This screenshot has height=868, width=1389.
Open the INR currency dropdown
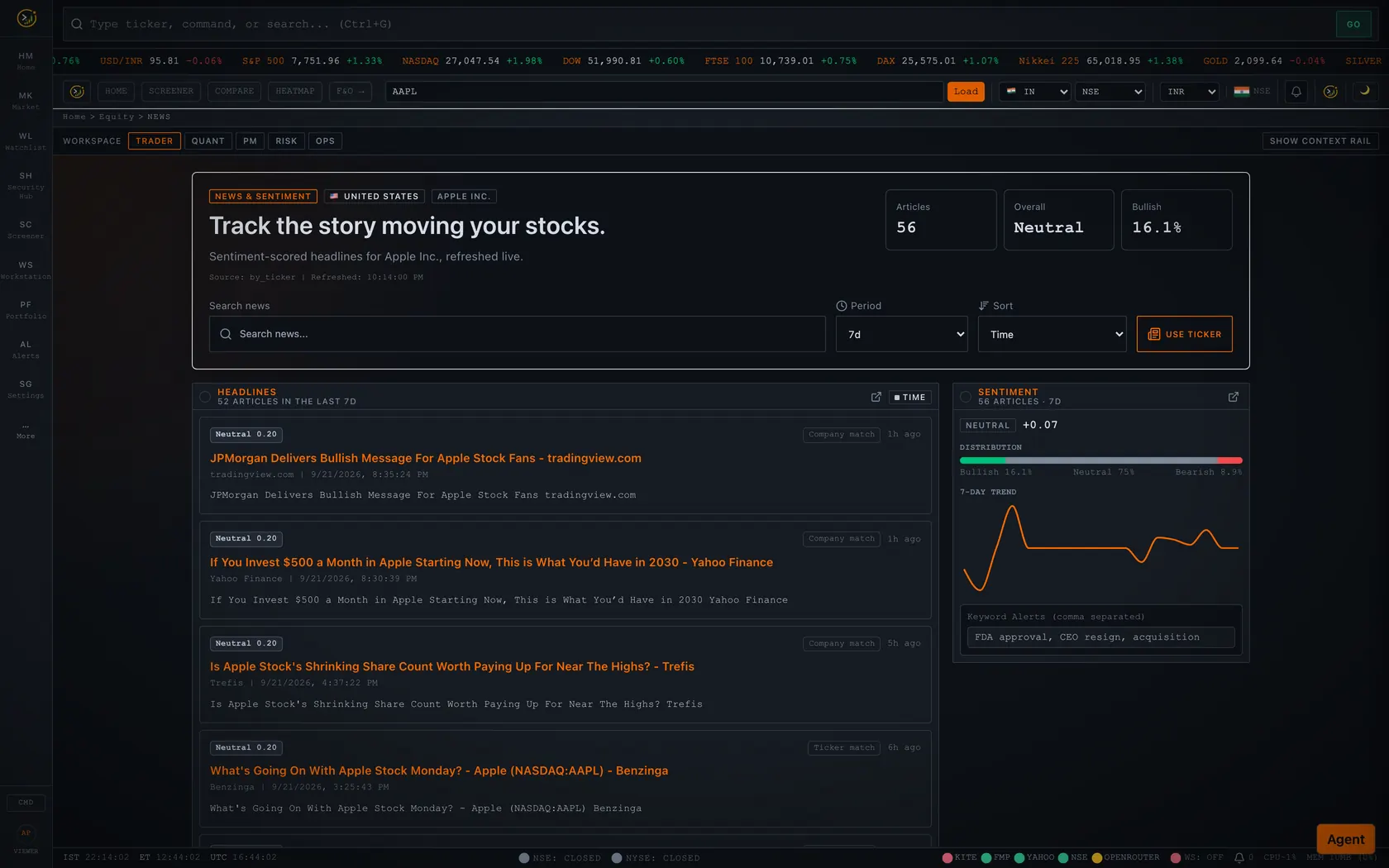click(1190, 92)
